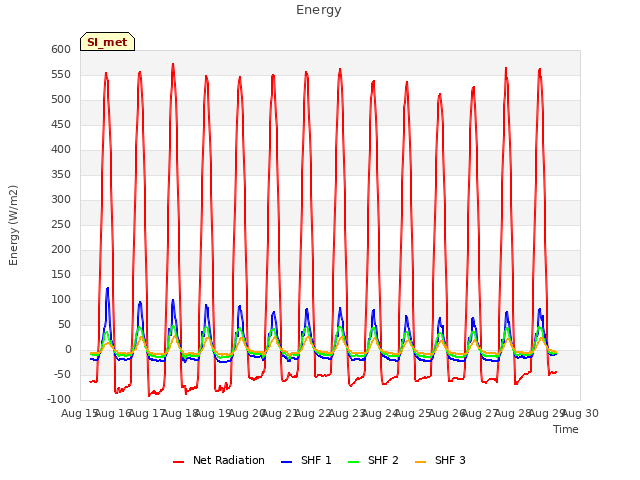Click the 50 y-axis tick label

pyautogui.click(x=65, y=324)
